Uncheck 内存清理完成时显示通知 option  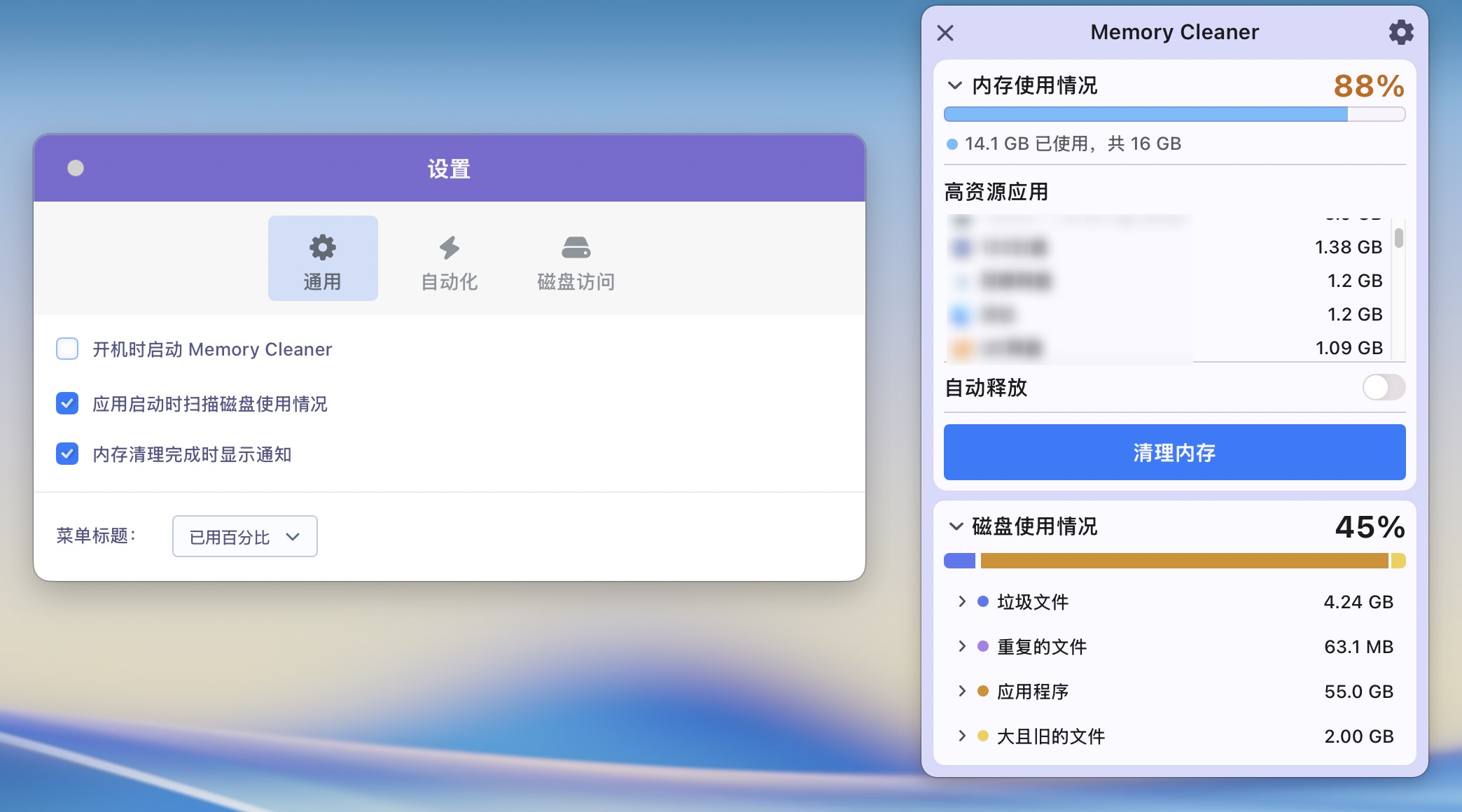pyautogui.click(x=67, y=454)
